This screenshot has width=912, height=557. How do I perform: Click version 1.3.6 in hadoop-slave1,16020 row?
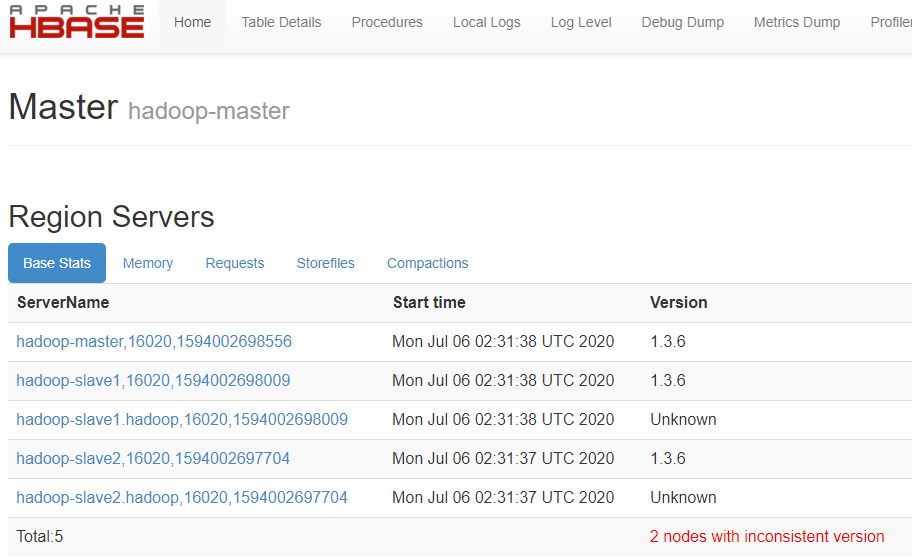tap(668, 380)
